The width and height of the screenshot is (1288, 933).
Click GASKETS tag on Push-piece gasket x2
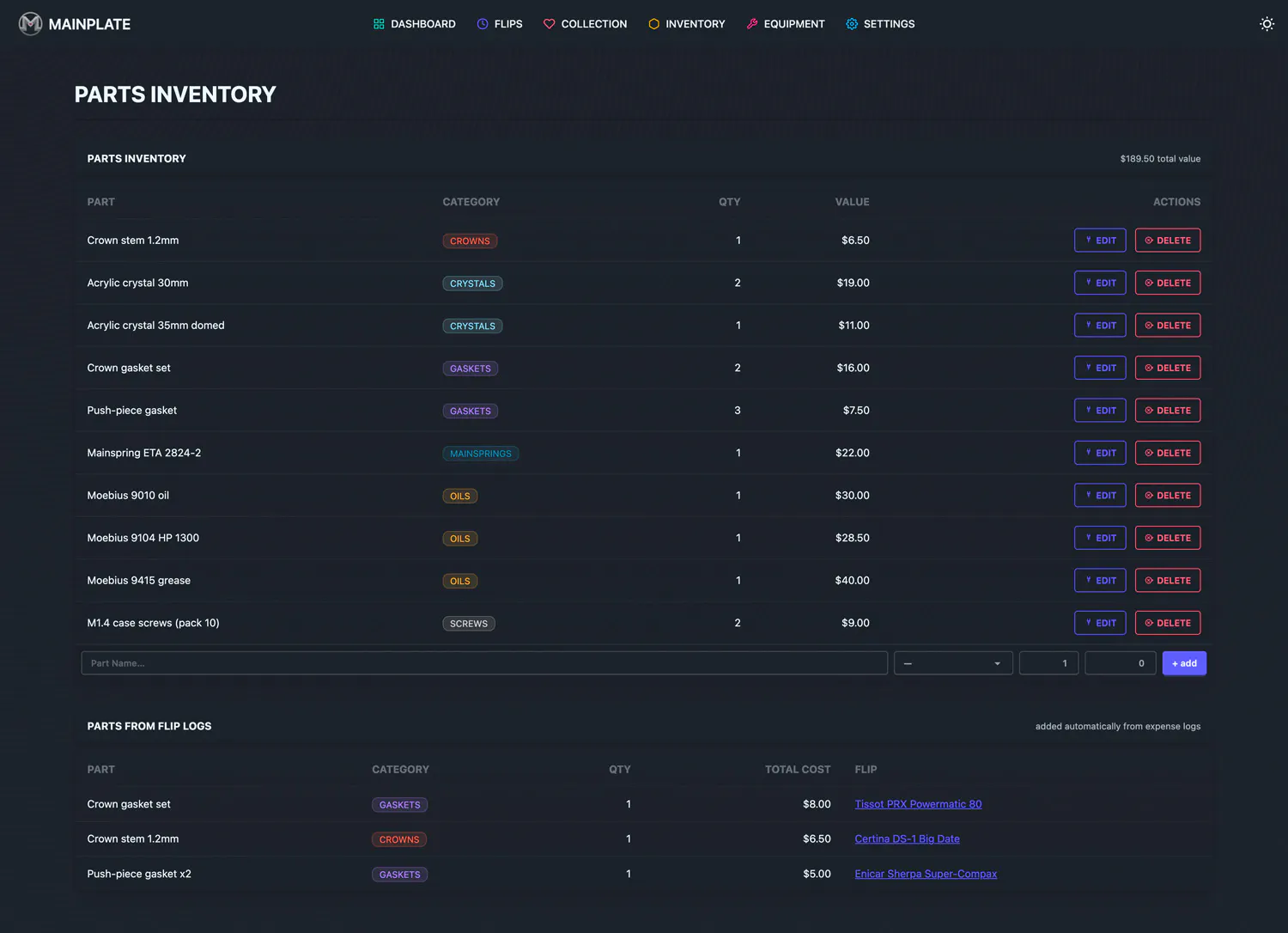click(x=400, y=875)
